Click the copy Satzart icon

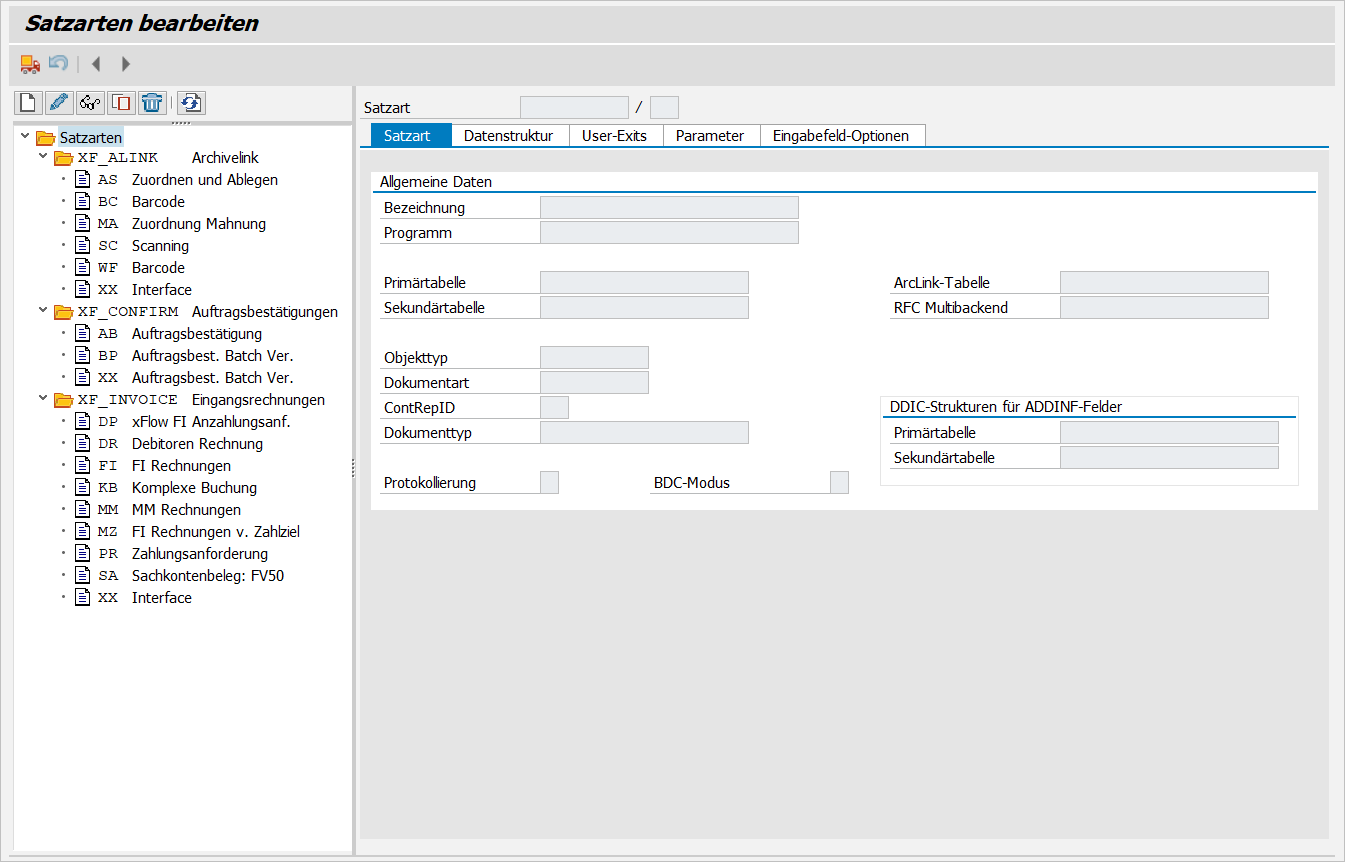coord(121,102)
